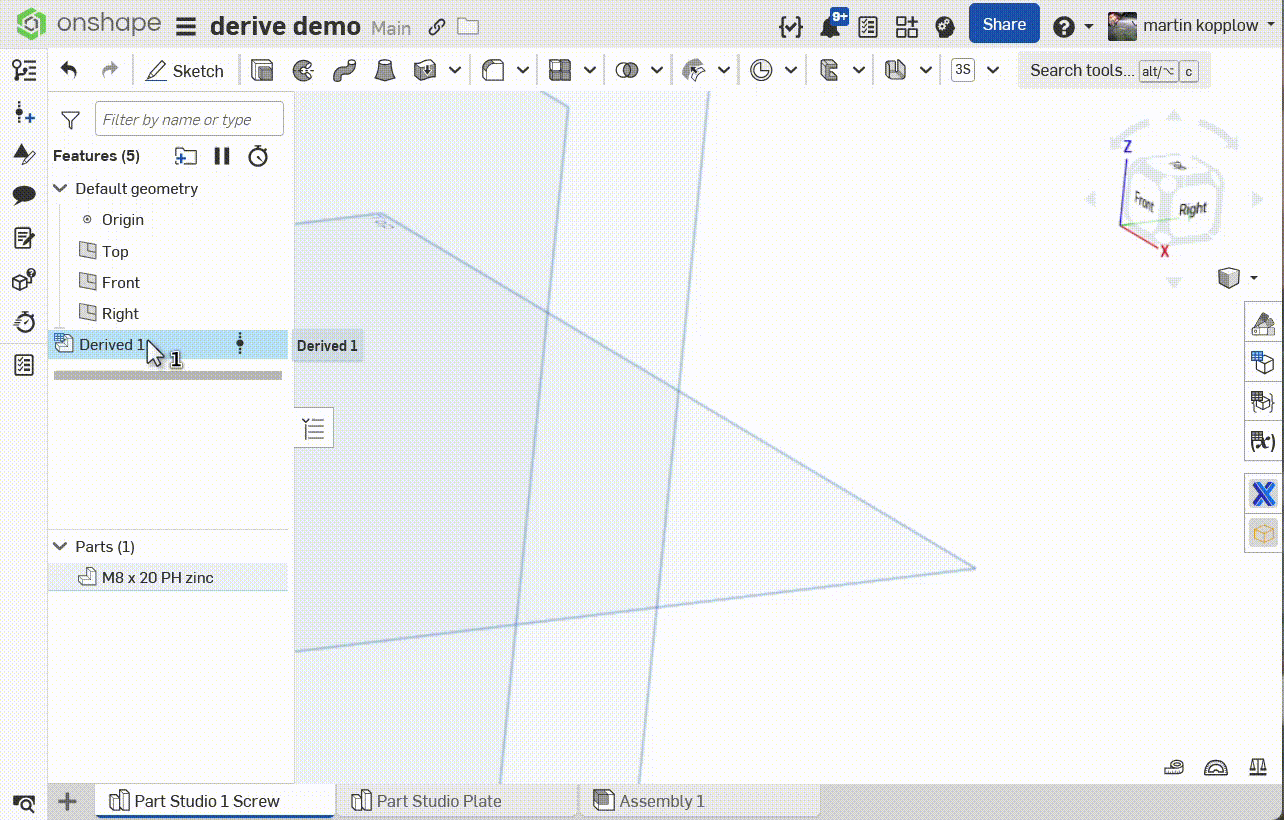
Task: Open notifications bell
Action: (x=830, y=26)
